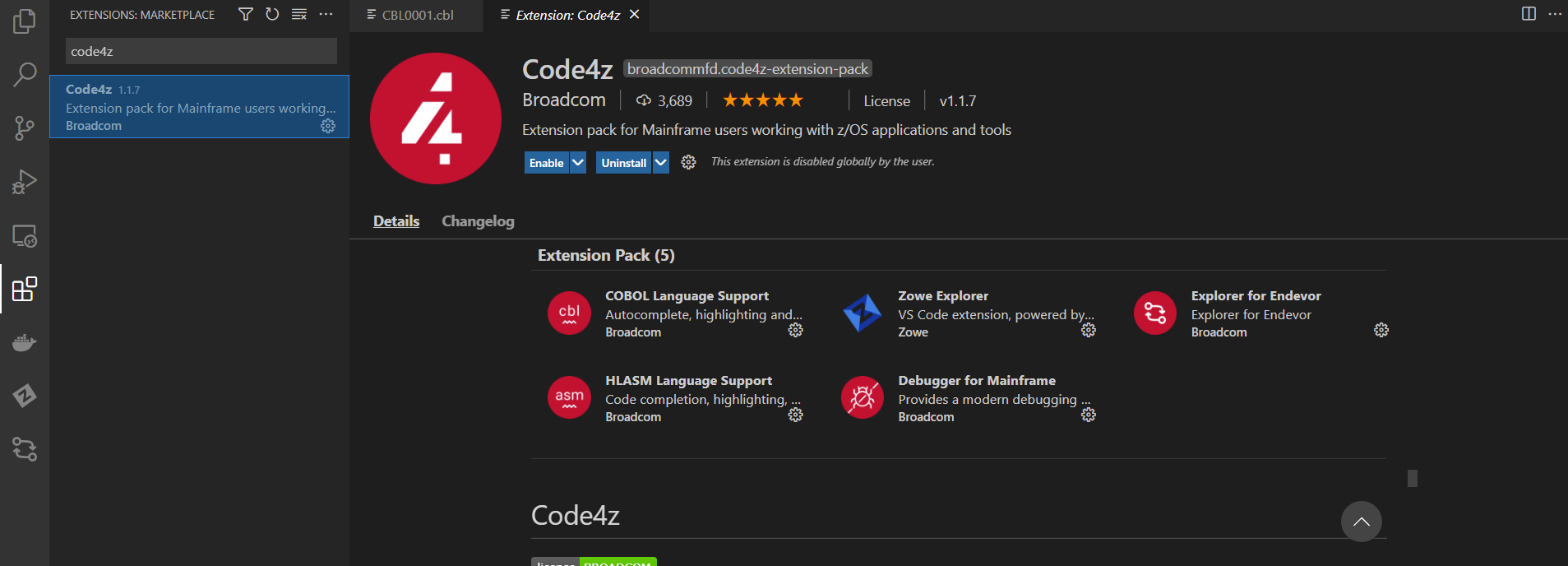The width and height of the screenshot is (1568, 566).
Task: Open the Zowe Explorer view icon
Action: 25,396
